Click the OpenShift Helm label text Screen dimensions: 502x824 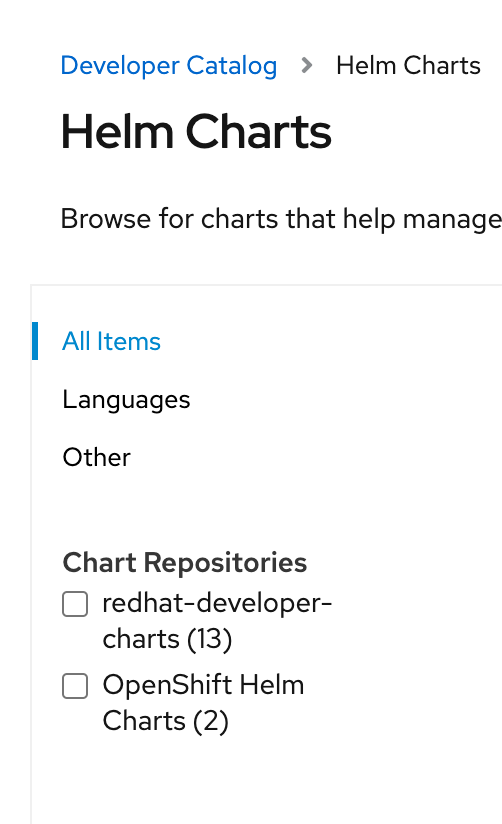(x=203, y=685)
